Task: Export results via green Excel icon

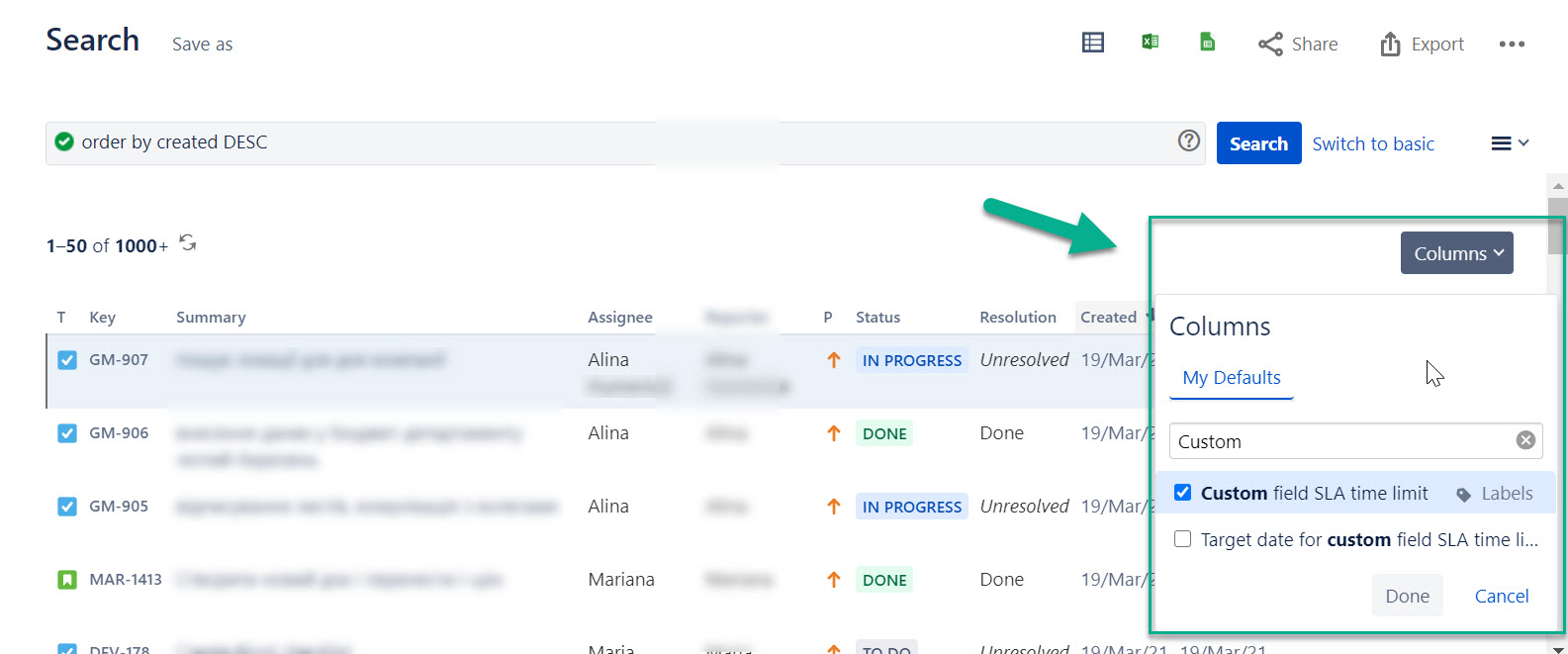Action: 1150,42
